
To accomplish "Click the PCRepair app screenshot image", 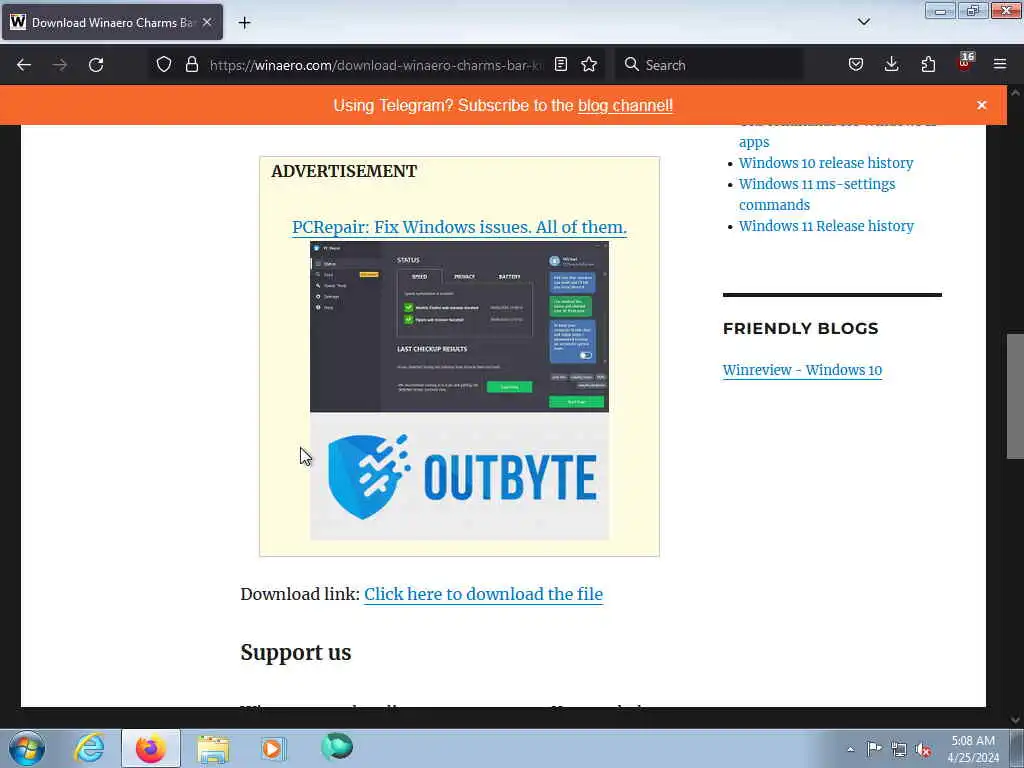I will 459,327.
